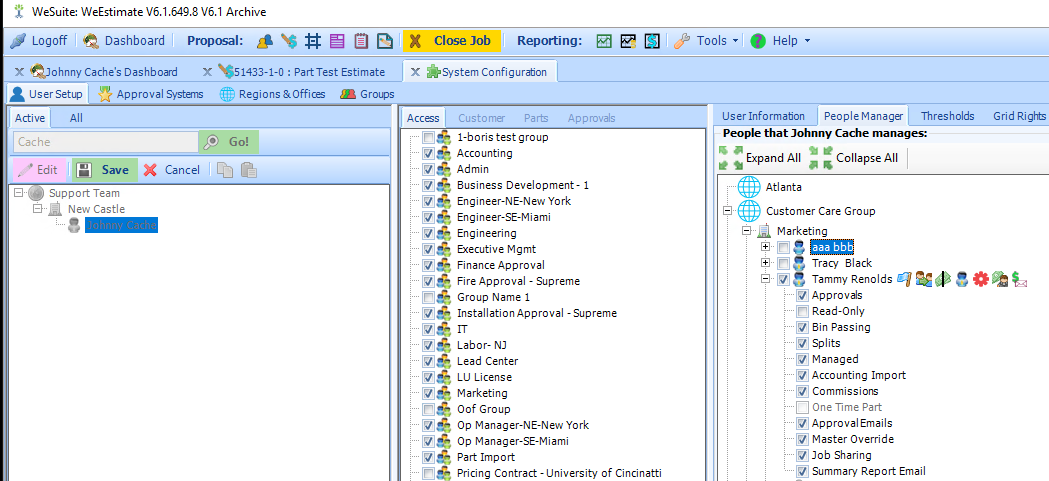Click the green chart Reporting icon
Image resolution: width=1049 pixels, height=481 pixels.
click(604, 41)
